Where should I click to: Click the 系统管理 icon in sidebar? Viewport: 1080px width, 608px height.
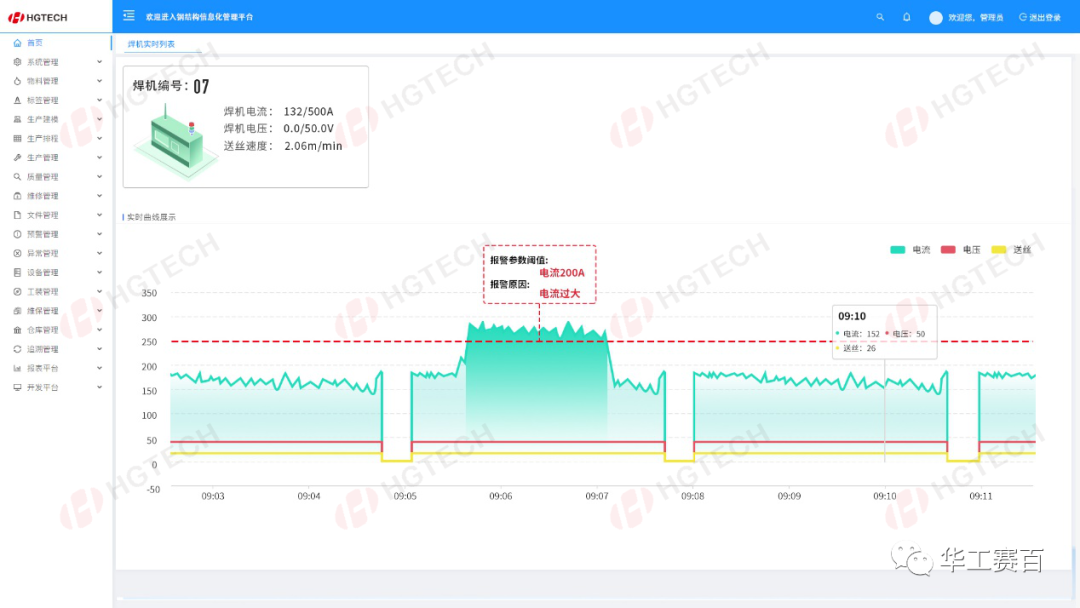[x=17, y=62]
